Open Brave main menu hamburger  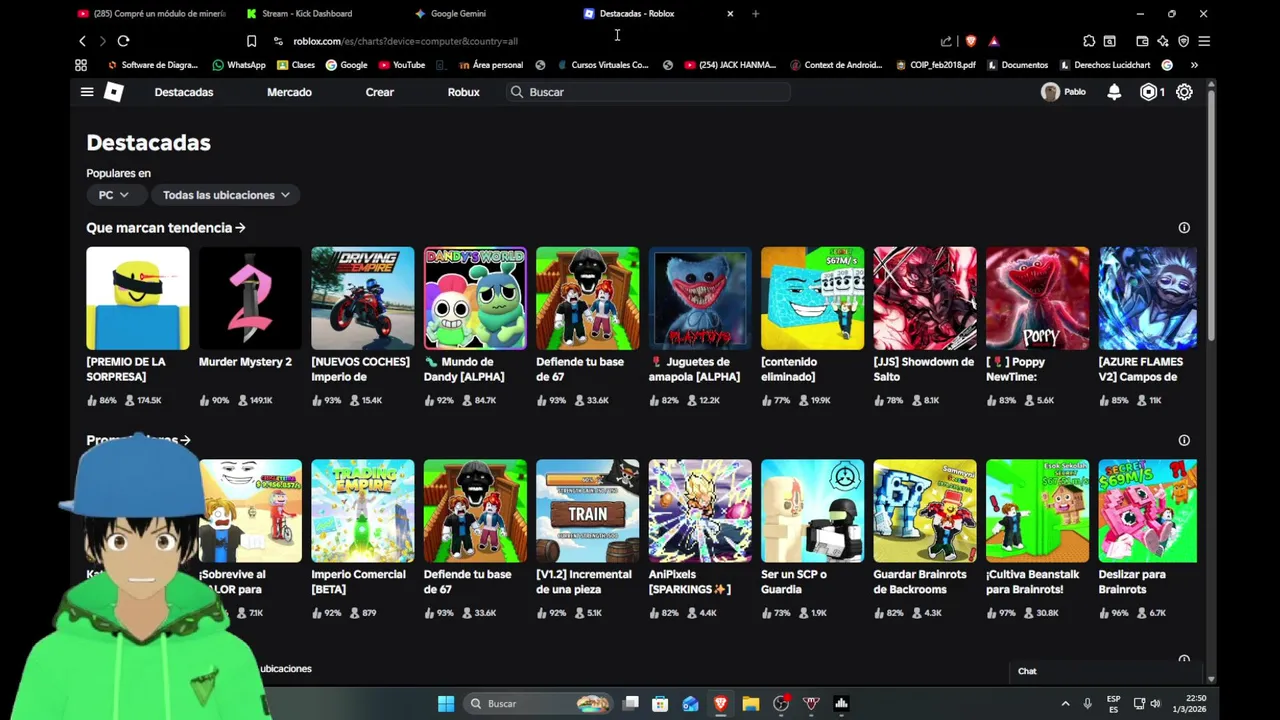(x=1204, y=41)
